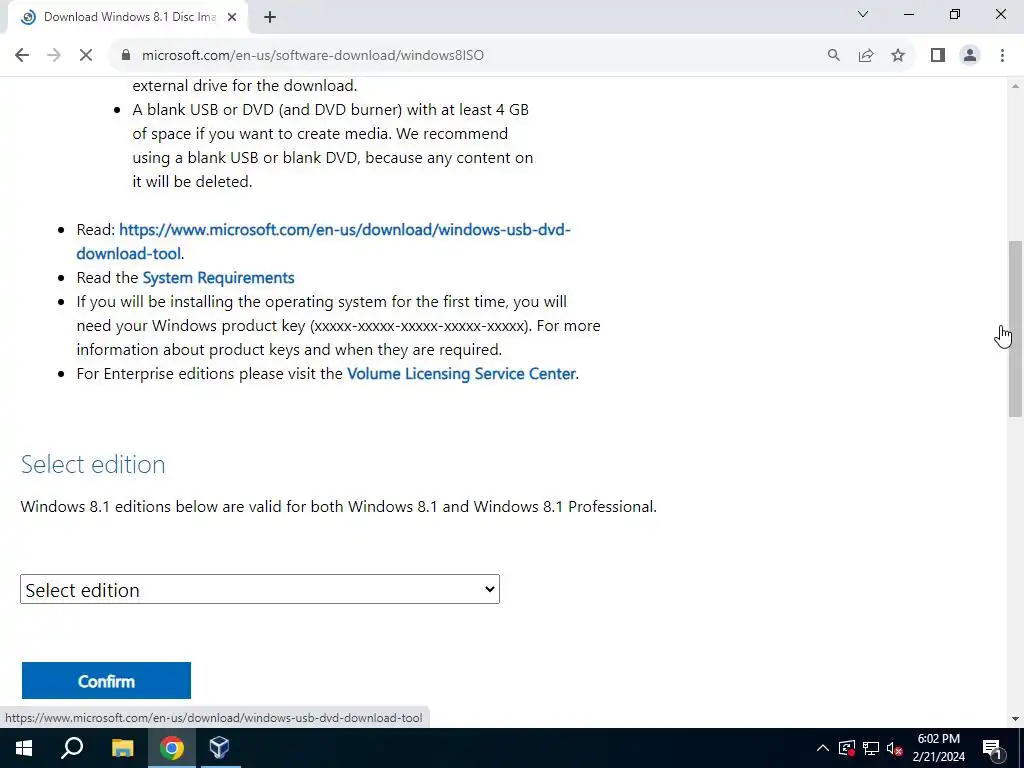The width and height of the screenshot is (1024, 768).
Task: Close the Download Windows 8.1 tab
Action: [232, 17]
